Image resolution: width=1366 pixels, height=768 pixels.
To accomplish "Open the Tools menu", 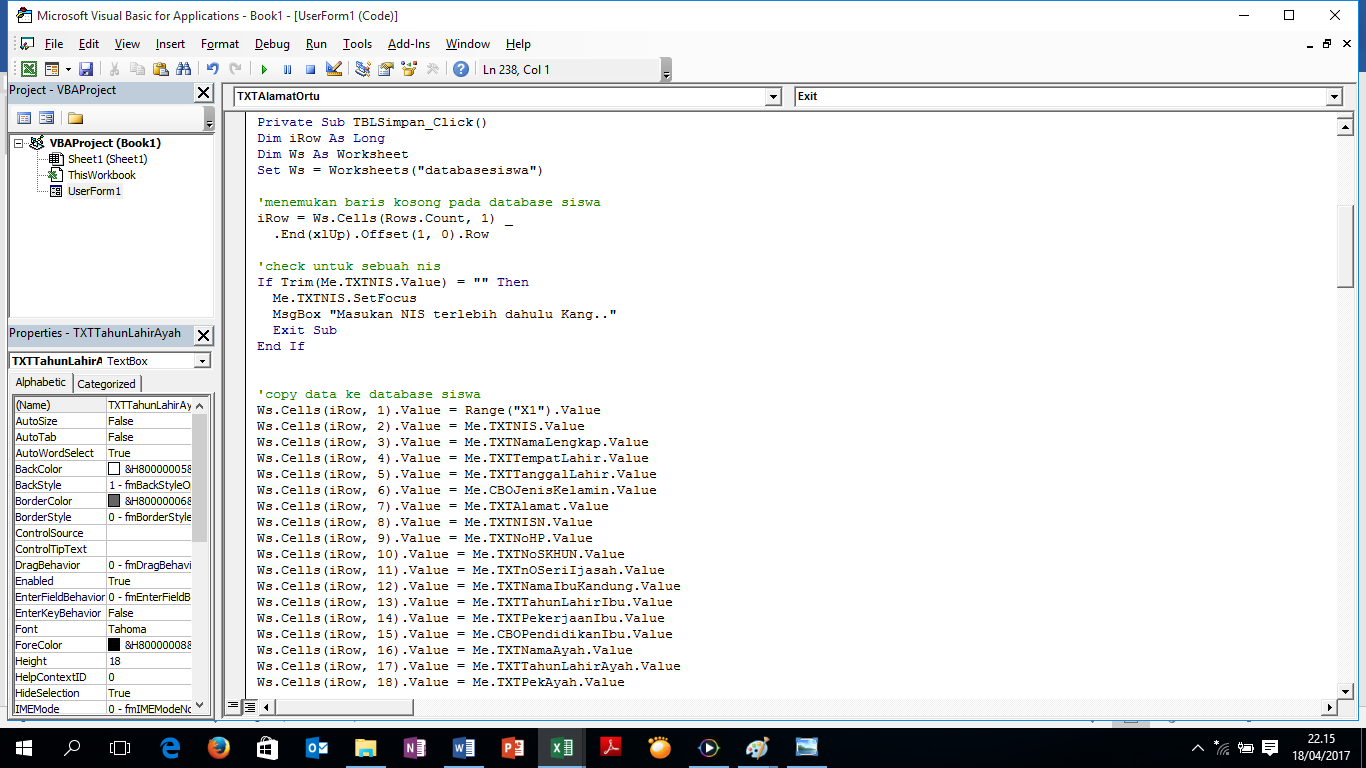I will pyautogui.click(x=357, y=44).
